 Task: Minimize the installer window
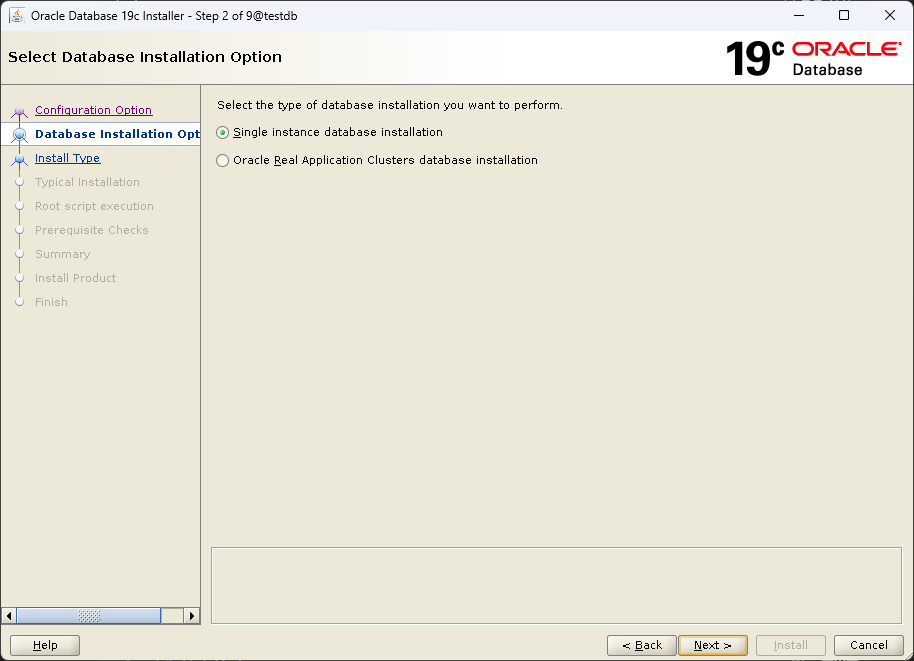(x=799, y=16)
